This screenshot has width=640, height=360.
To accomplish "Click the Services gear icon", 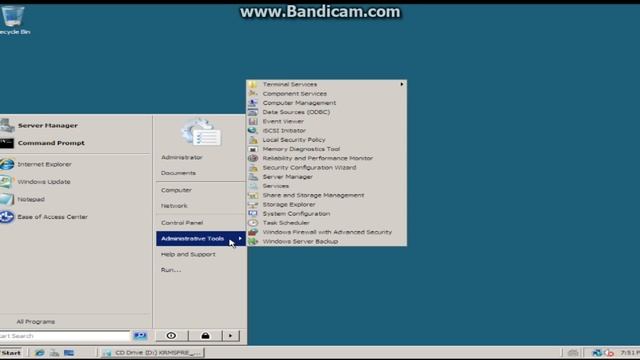I will [253, 186].
